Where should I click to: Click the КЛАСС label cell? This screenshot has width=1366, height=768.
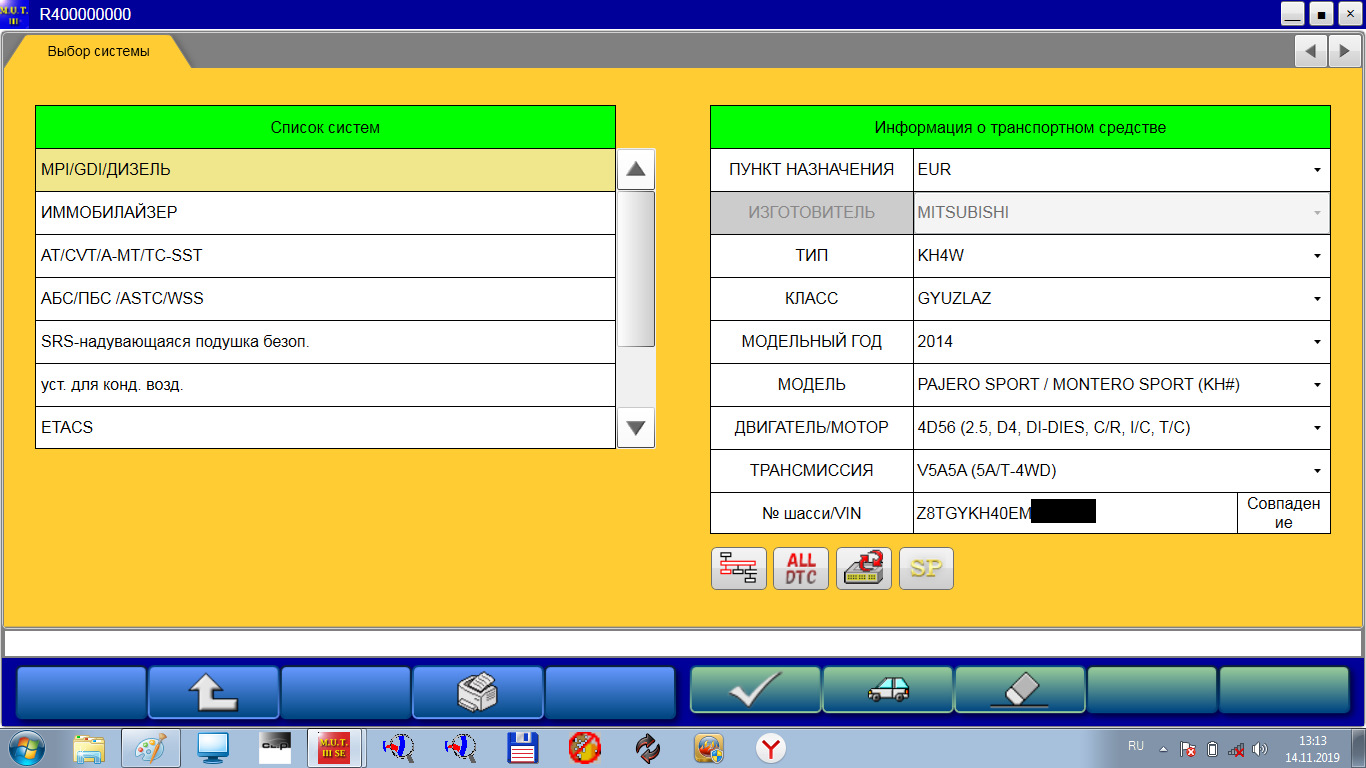[812, 299]
